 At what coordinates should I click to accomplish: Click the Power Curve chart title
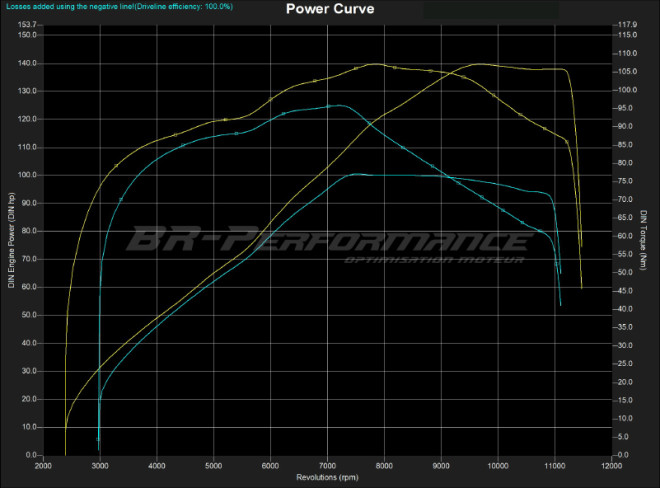(329, 10)
